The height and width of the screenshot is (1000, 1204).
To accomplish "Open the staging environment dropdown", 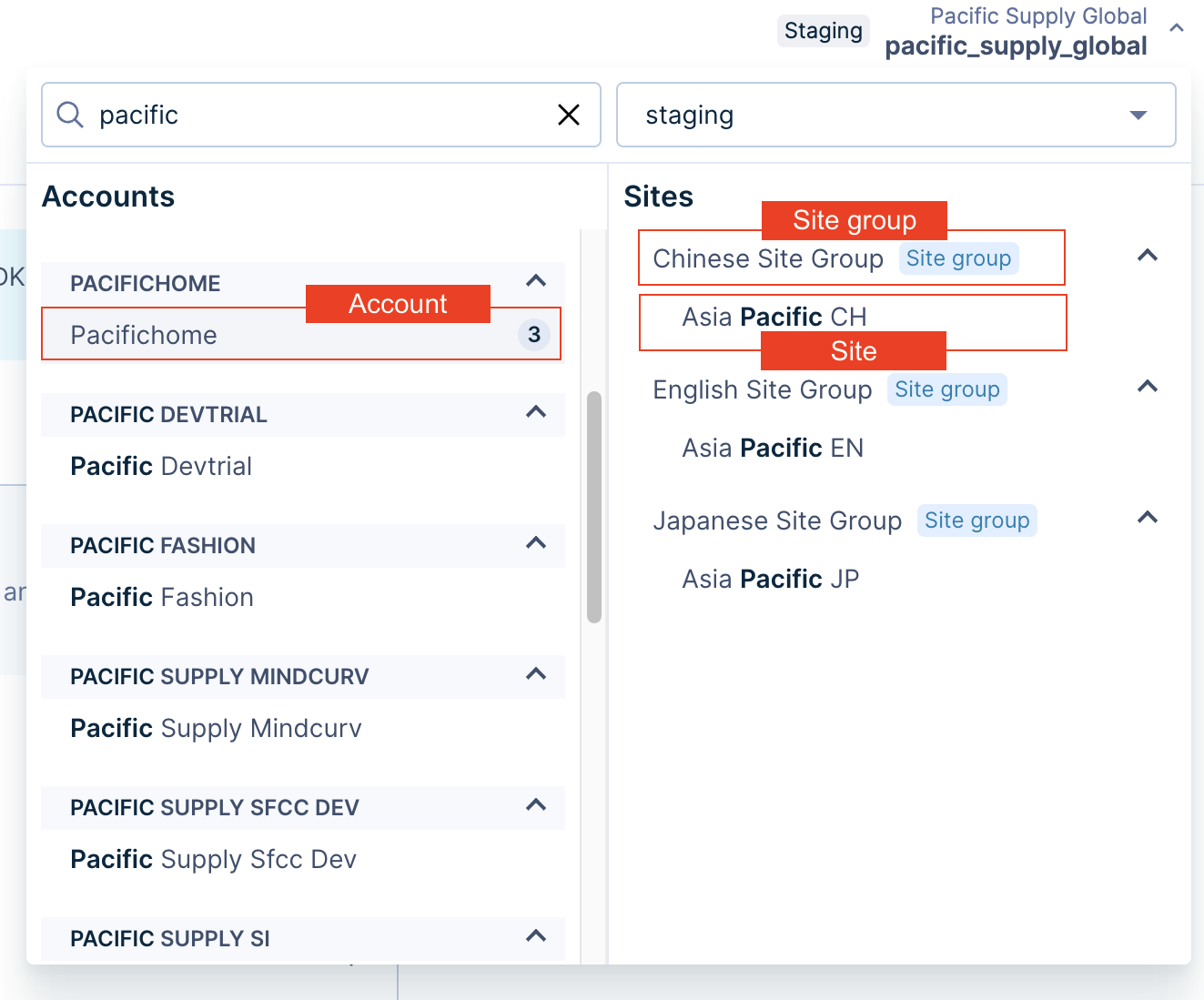I will tap(896, 115).
